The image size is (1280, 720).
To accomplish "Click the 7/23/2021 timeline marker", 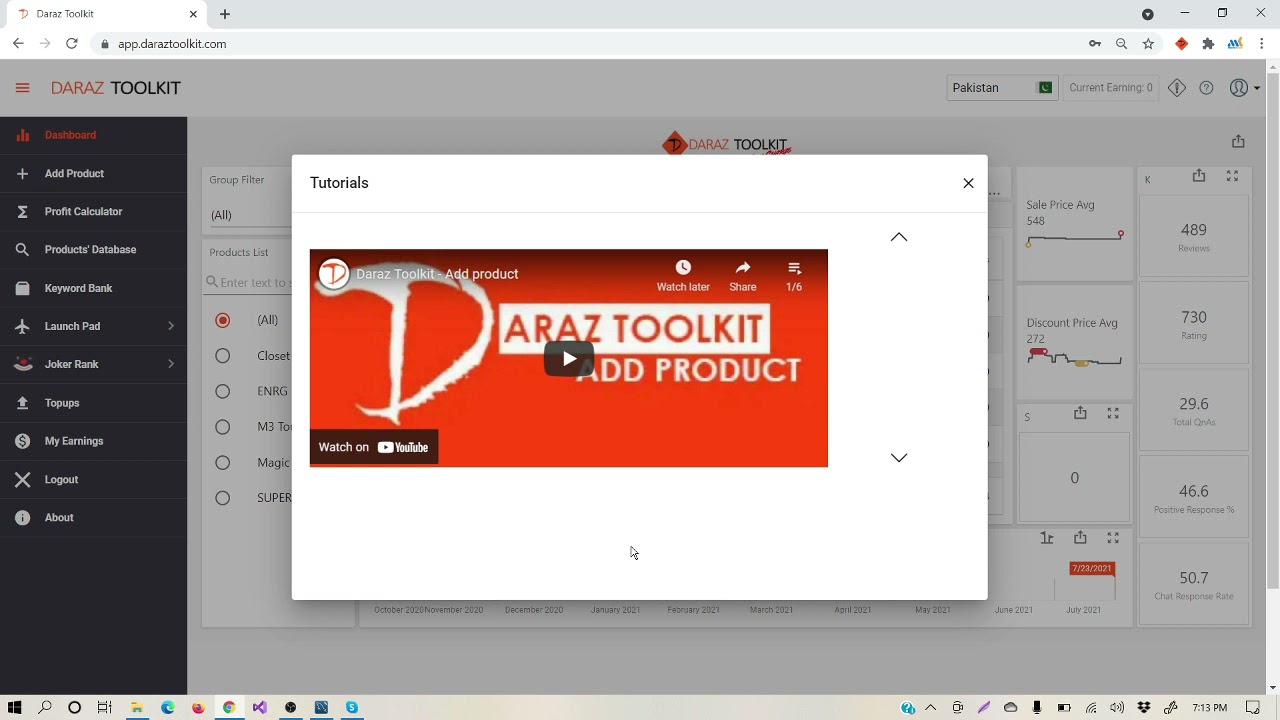I will pos(1091,568).
